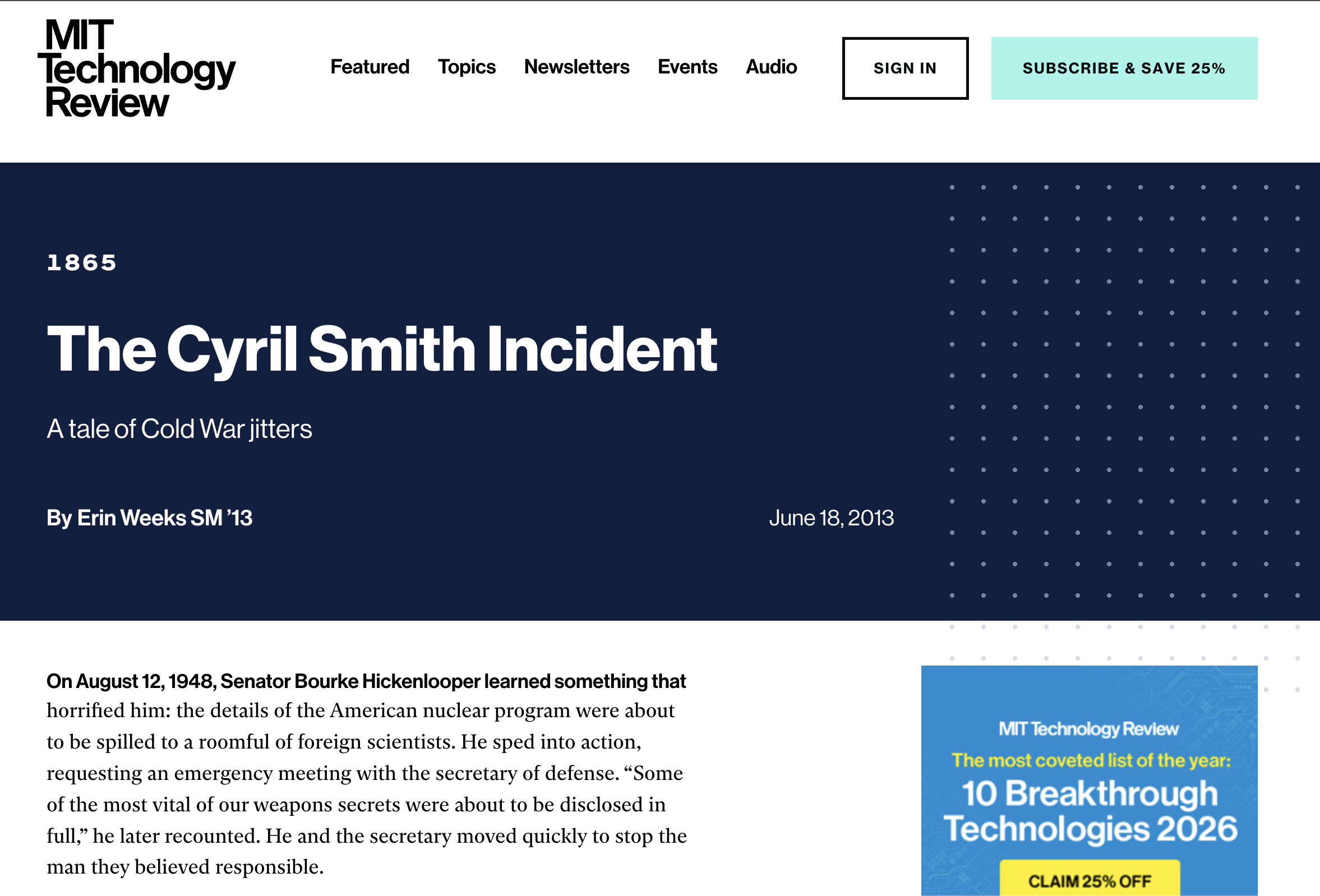Click 'The most coveted list' ad text
Viewport: 1320px width, 896px height.
tap(1091, 760)
